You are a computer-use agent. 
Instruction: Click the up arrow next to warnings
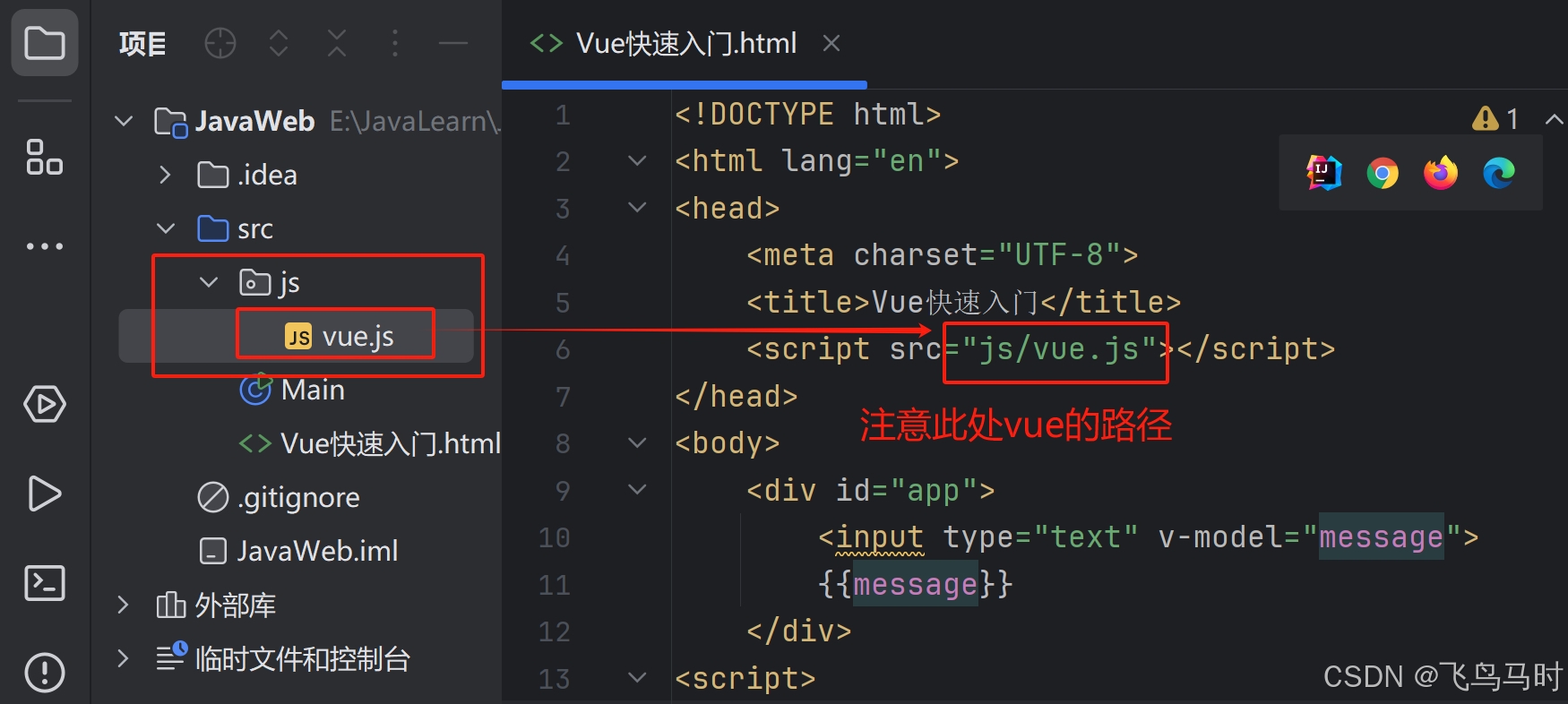pyautogui.click(x=1555, y=118)
